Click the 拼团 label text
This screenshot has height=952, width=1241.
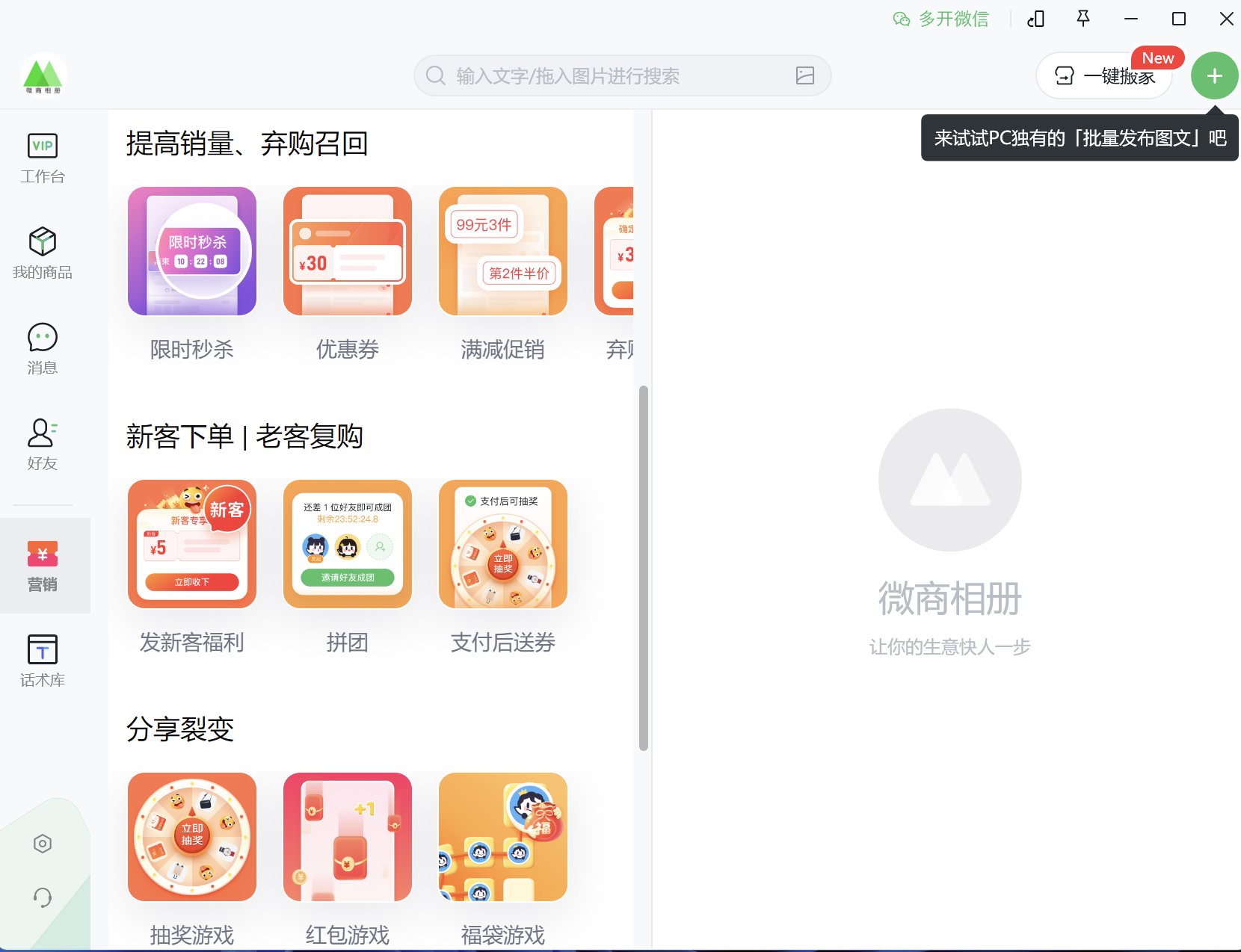348,642
